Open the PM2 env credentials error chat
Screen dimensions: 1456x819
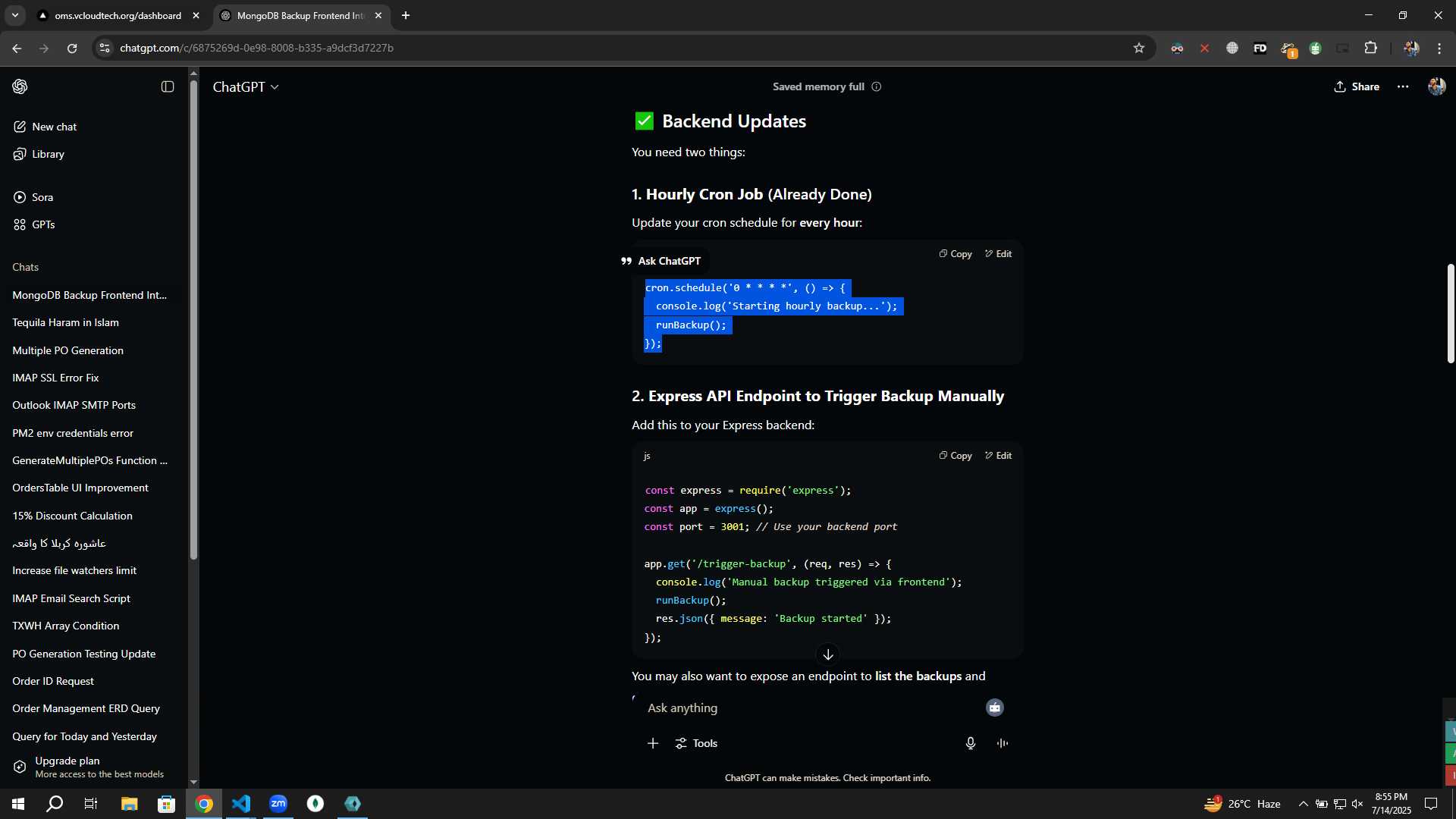point(73,433)
